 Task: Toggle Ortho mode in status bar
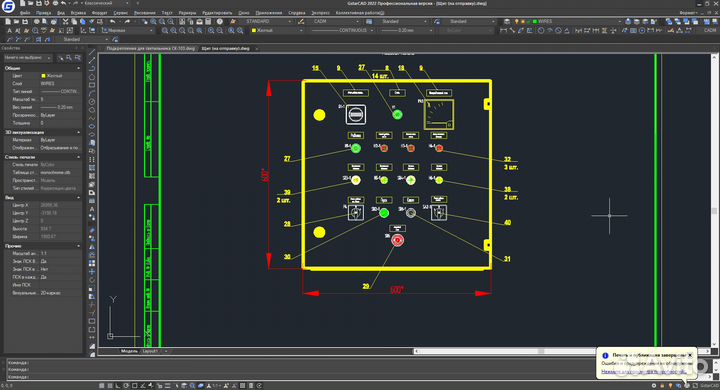[118, 386]
